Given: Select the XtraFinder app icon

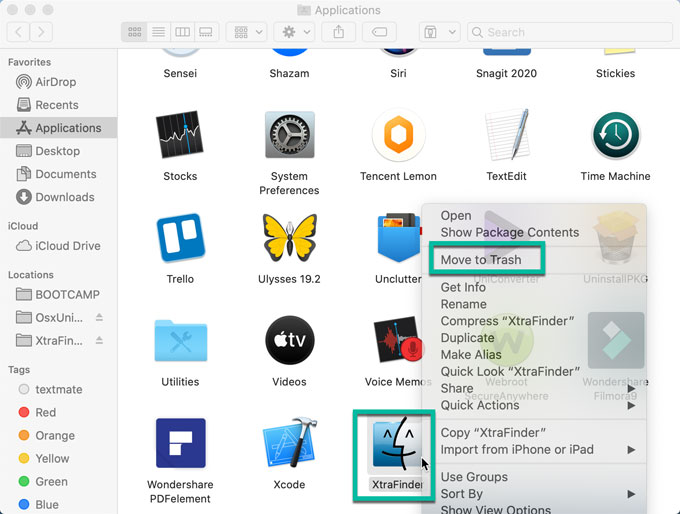Looking at the screenshot, I should click(397, 445).
